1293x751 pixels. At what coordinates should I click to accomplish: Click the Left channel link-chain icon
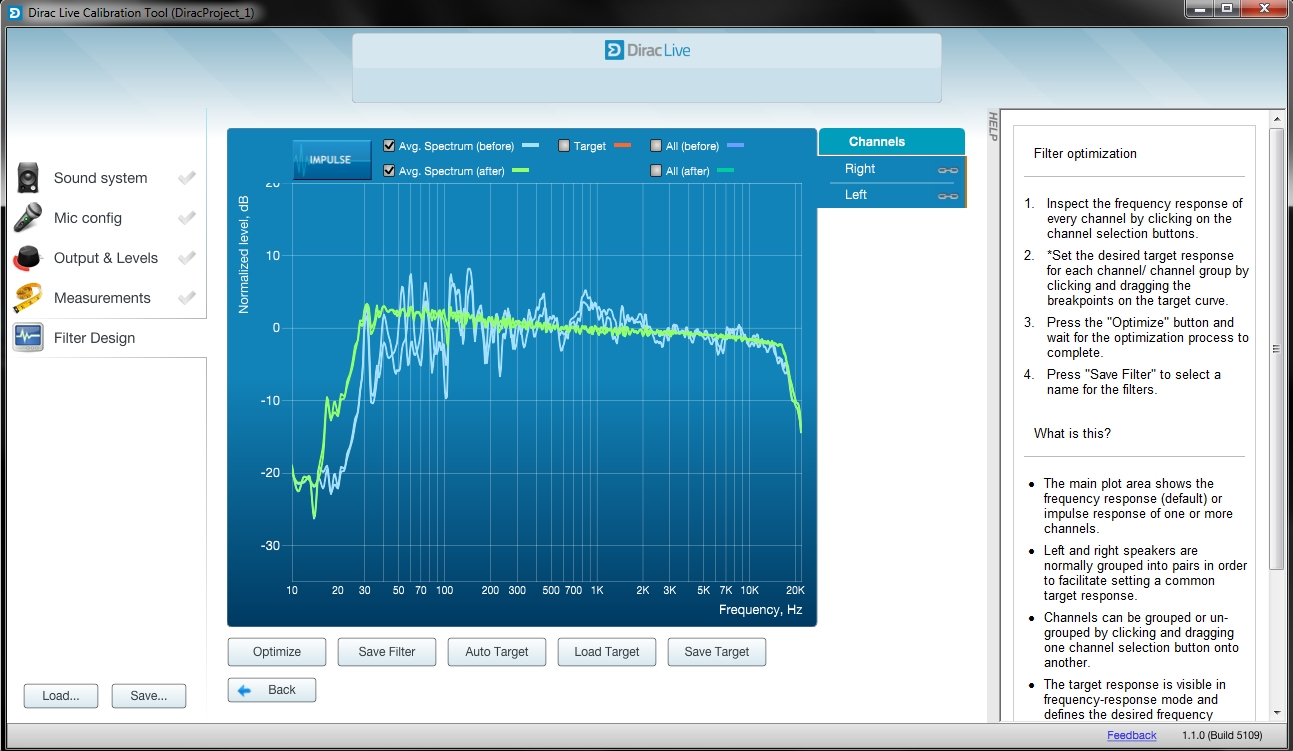click(x=947, y=196)
